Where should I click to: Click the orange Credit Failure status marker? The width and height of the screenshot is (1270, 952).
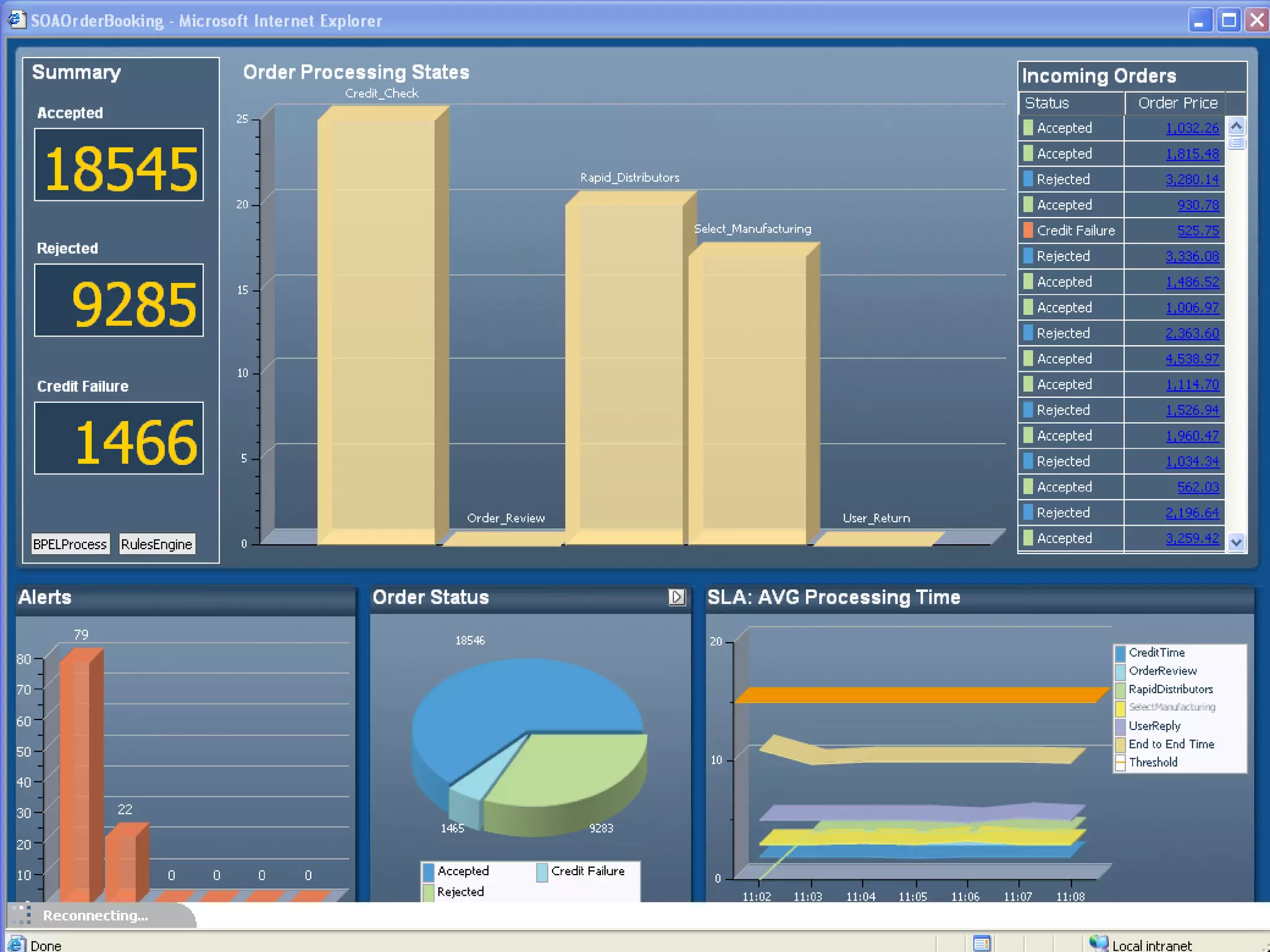(x=1028, y=230)
